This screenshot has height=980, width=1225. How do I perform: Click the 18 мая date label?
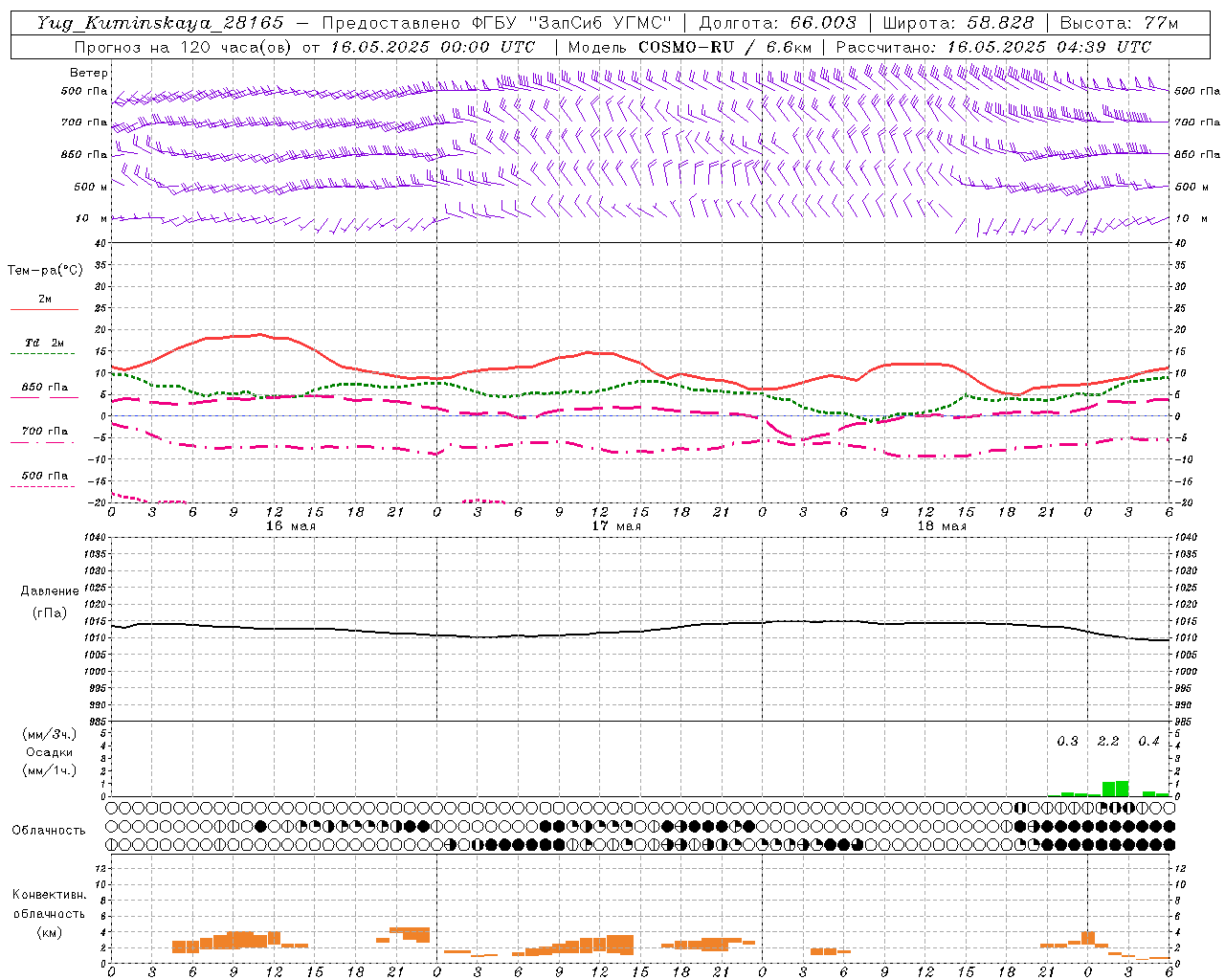941,526
